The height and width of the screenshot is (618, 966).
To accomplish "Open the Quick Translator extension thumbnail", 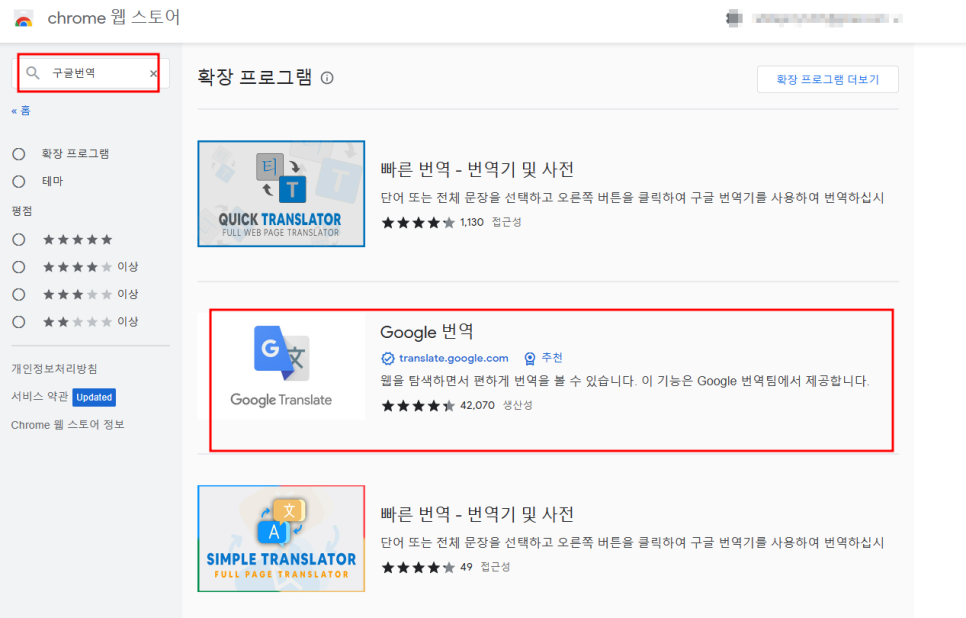I will click(281, 193).
